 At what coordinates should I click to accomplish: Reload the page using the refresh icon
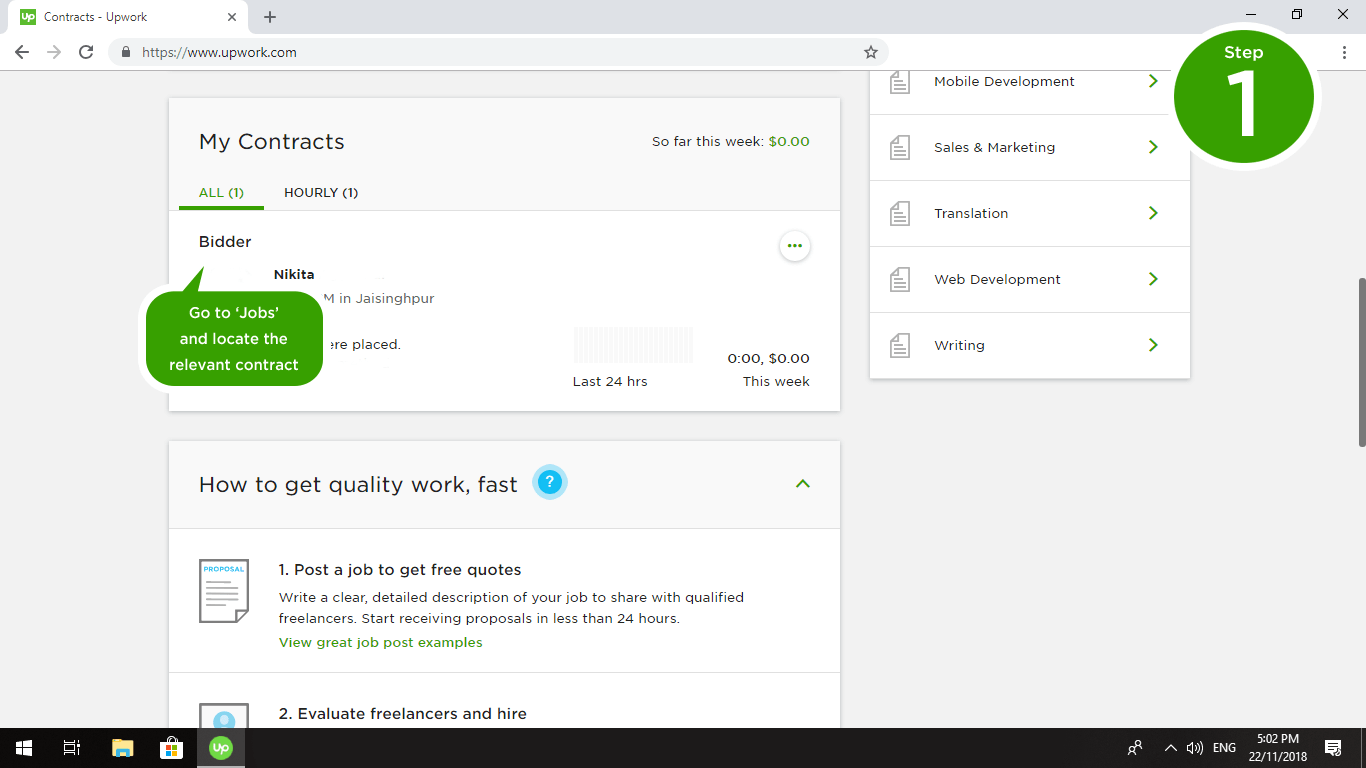[x=85, y=52]
